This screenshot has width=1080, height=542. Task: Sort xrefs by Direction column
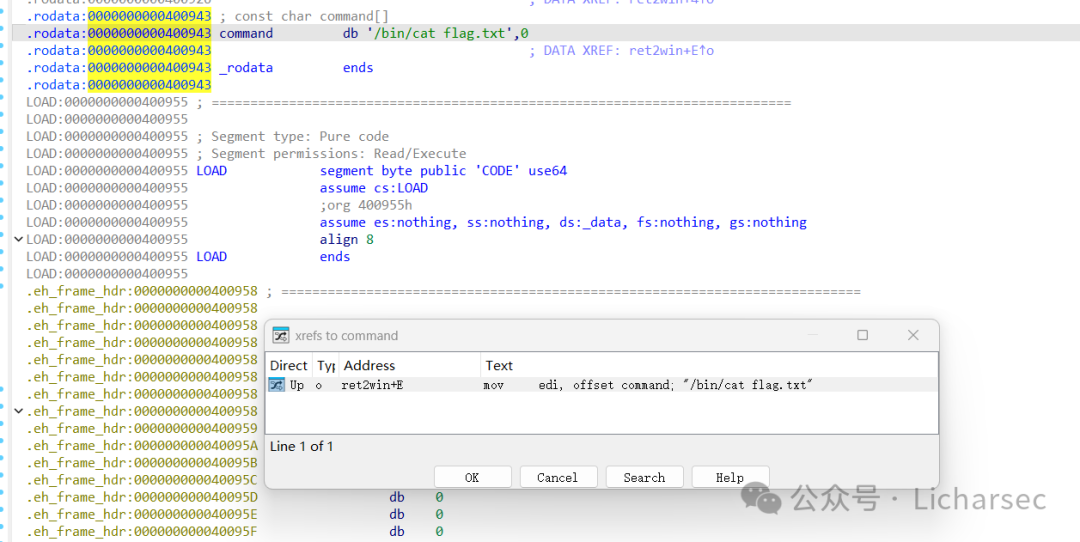pos(289,365)
